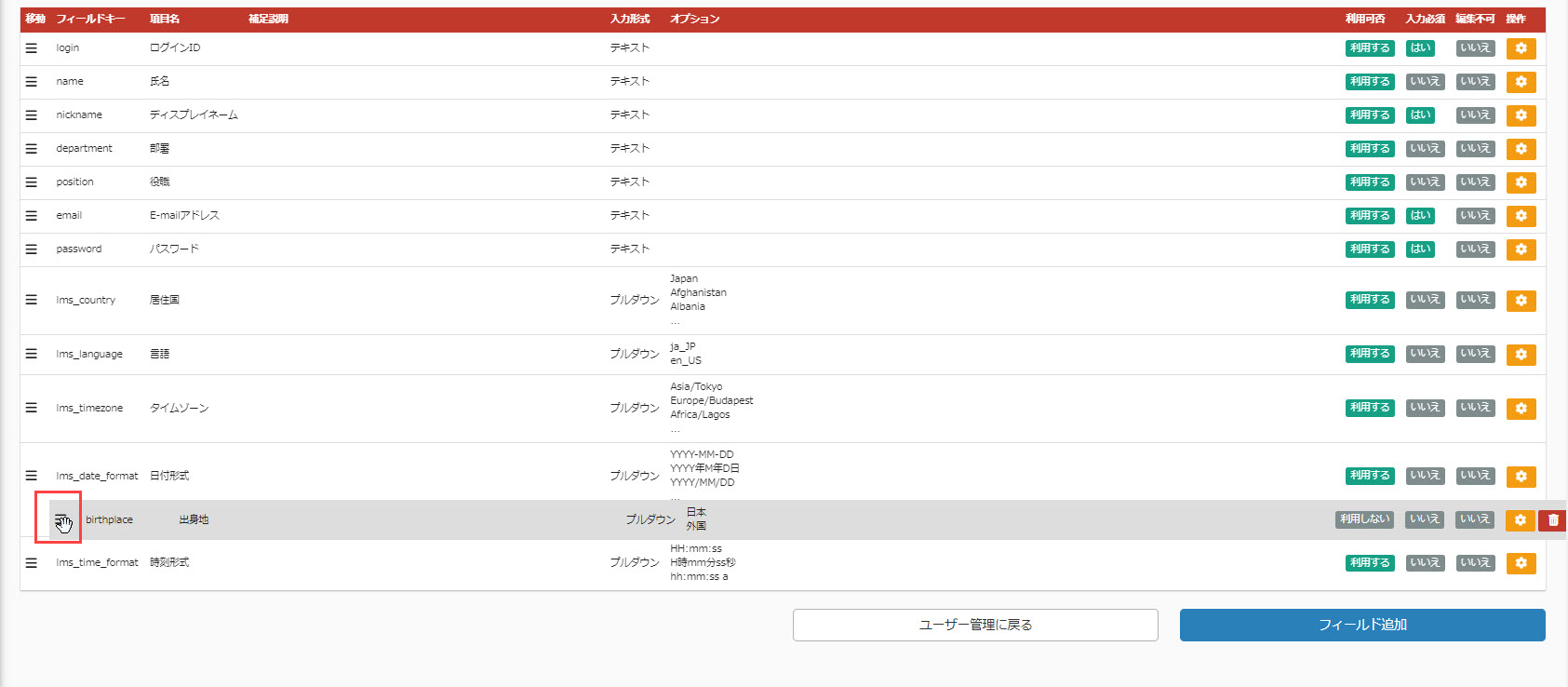The width and height of the screenshot is (1568, 687).
Task: Toggle non-editable いいえ badge in name row
Action: (x=1475, y=82)
